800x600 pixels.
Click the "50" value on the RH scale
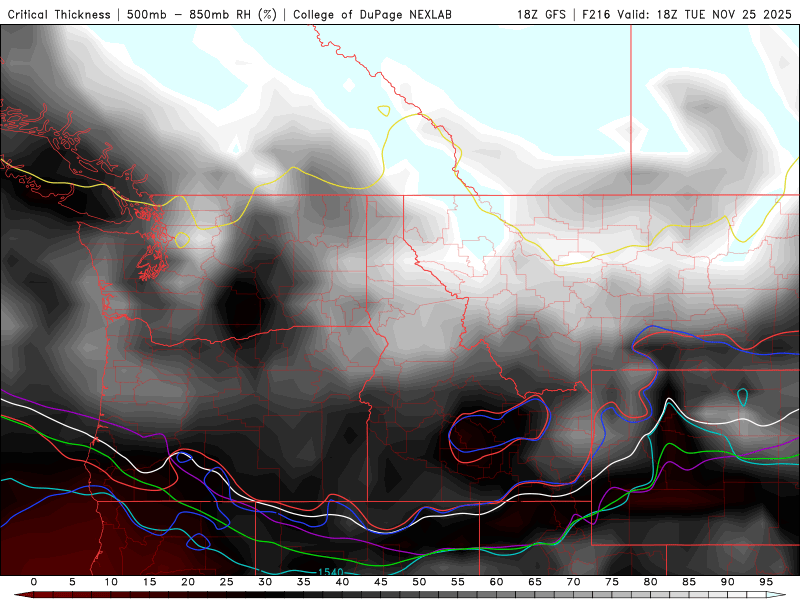point(419,582)
